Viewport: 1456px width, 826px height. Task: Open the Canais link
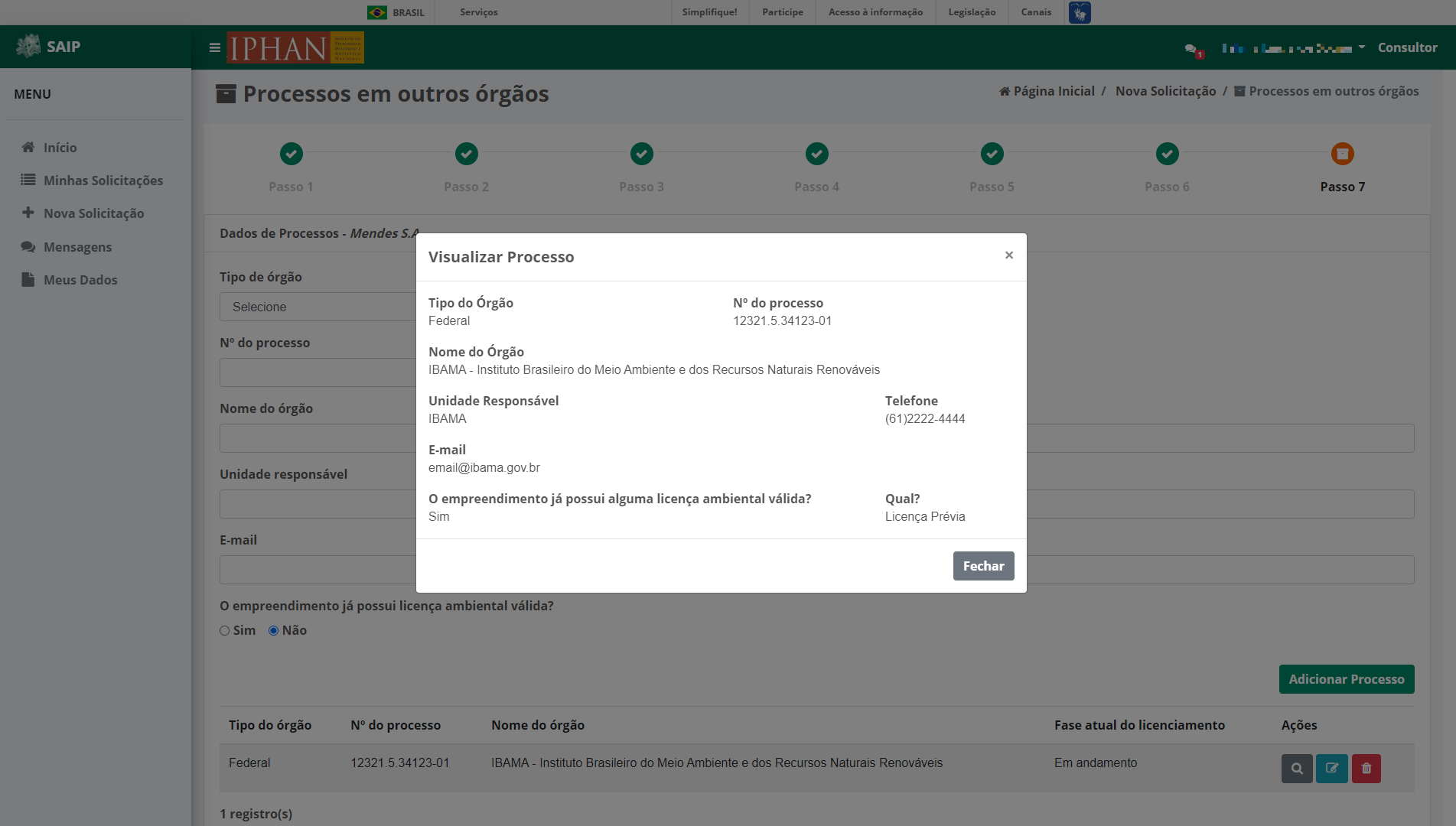coord(1036,12)
